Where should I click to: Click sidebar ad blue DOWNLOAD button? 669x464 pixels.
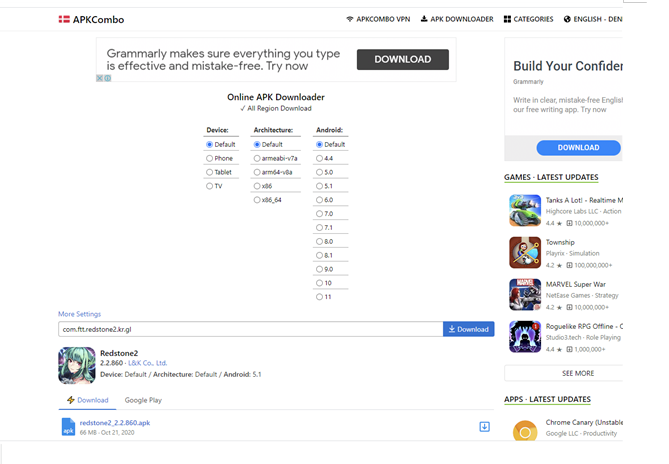579,148
